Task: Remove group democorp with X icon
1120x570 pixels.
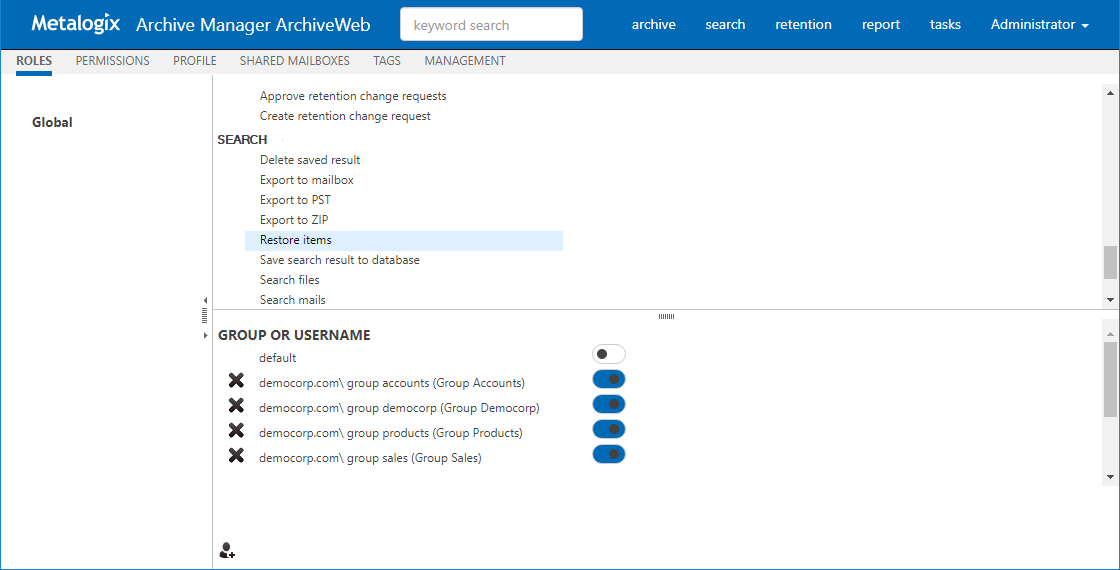Action: pos(236,405)
